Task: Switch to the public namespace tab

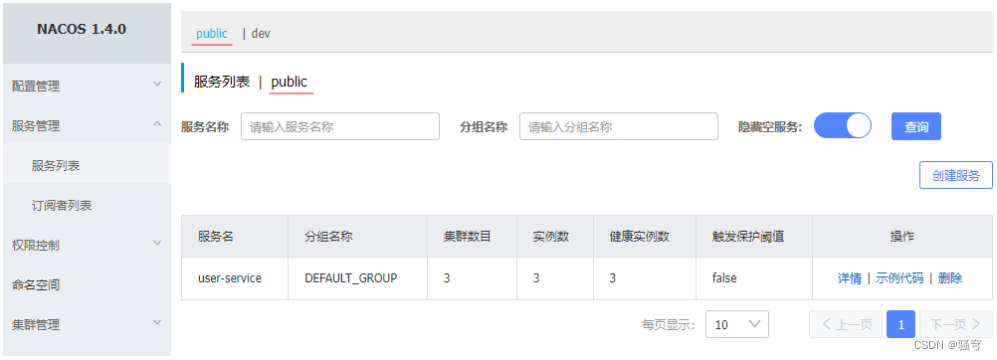Action: (212, 34)
